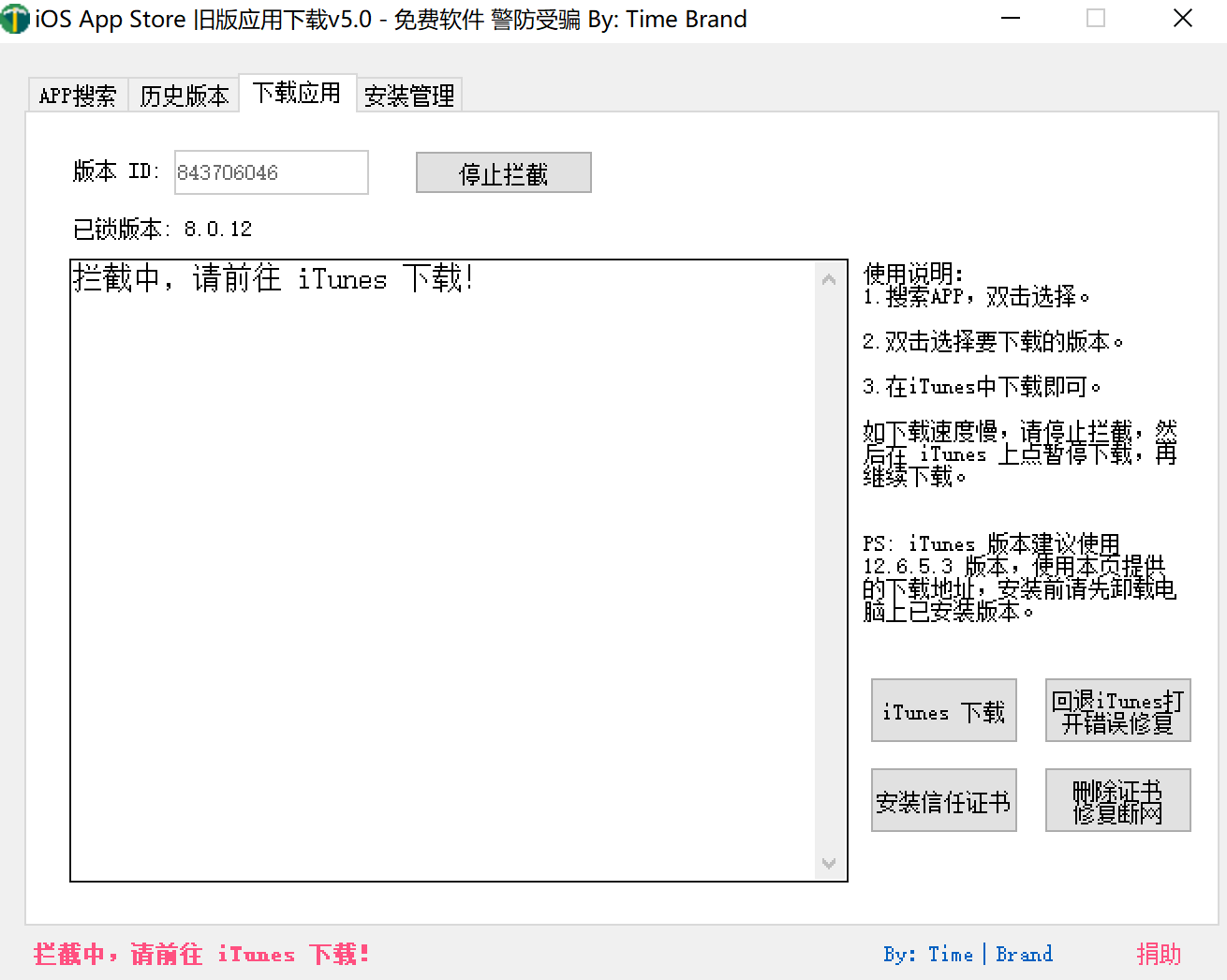Click the red status text 拦截中，请前往 iTunes 下载!

pos(201,954)
